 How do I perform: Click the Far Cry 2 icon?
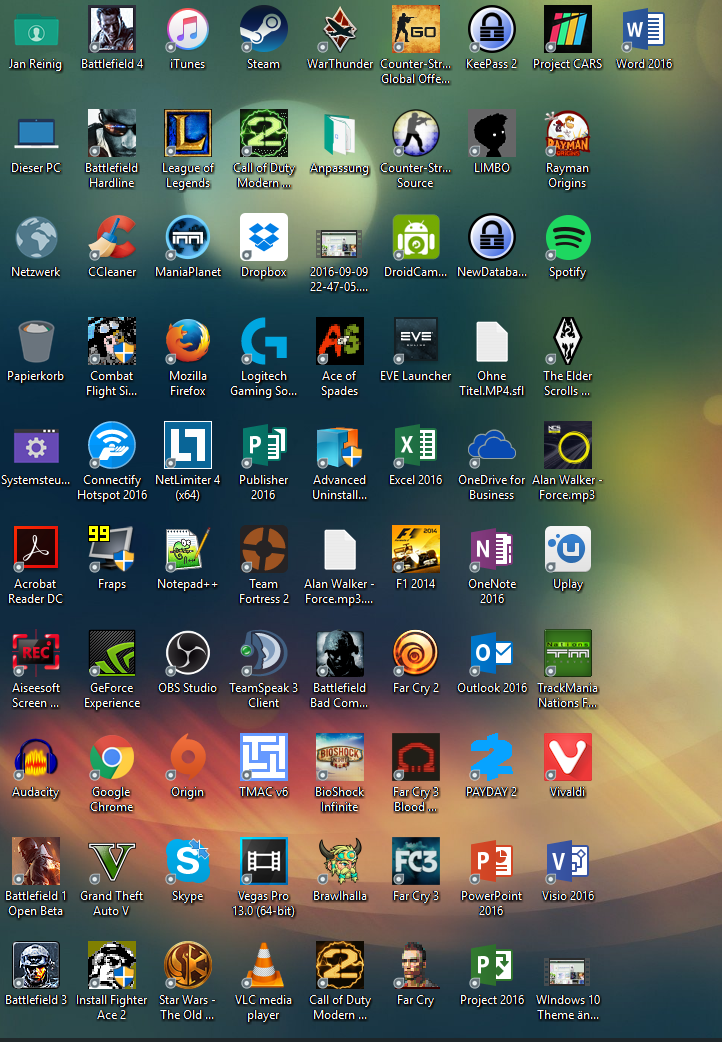(416, 653)
